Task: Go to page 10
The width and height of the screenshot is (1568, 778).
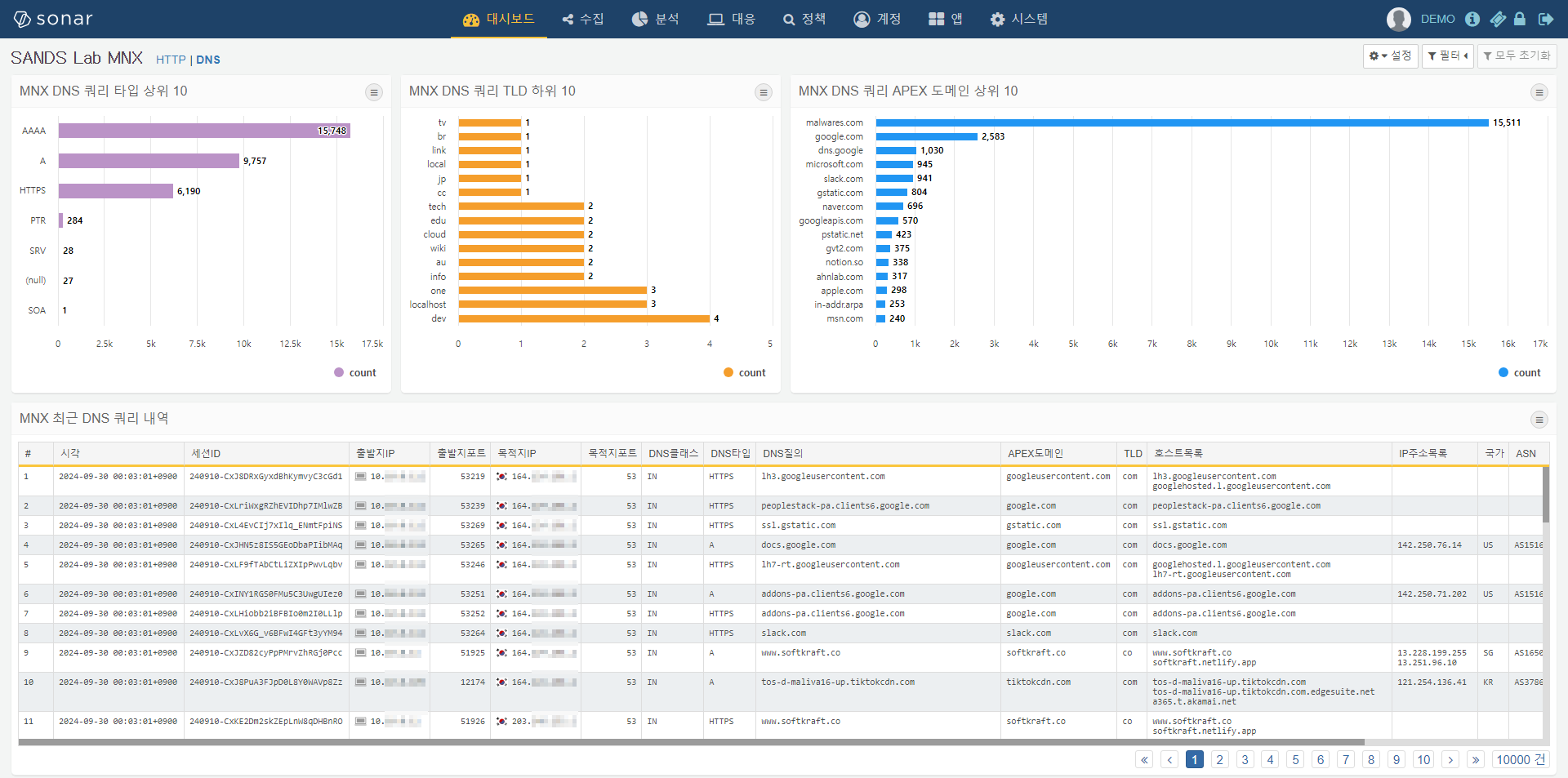Action: coord(1423,759)
